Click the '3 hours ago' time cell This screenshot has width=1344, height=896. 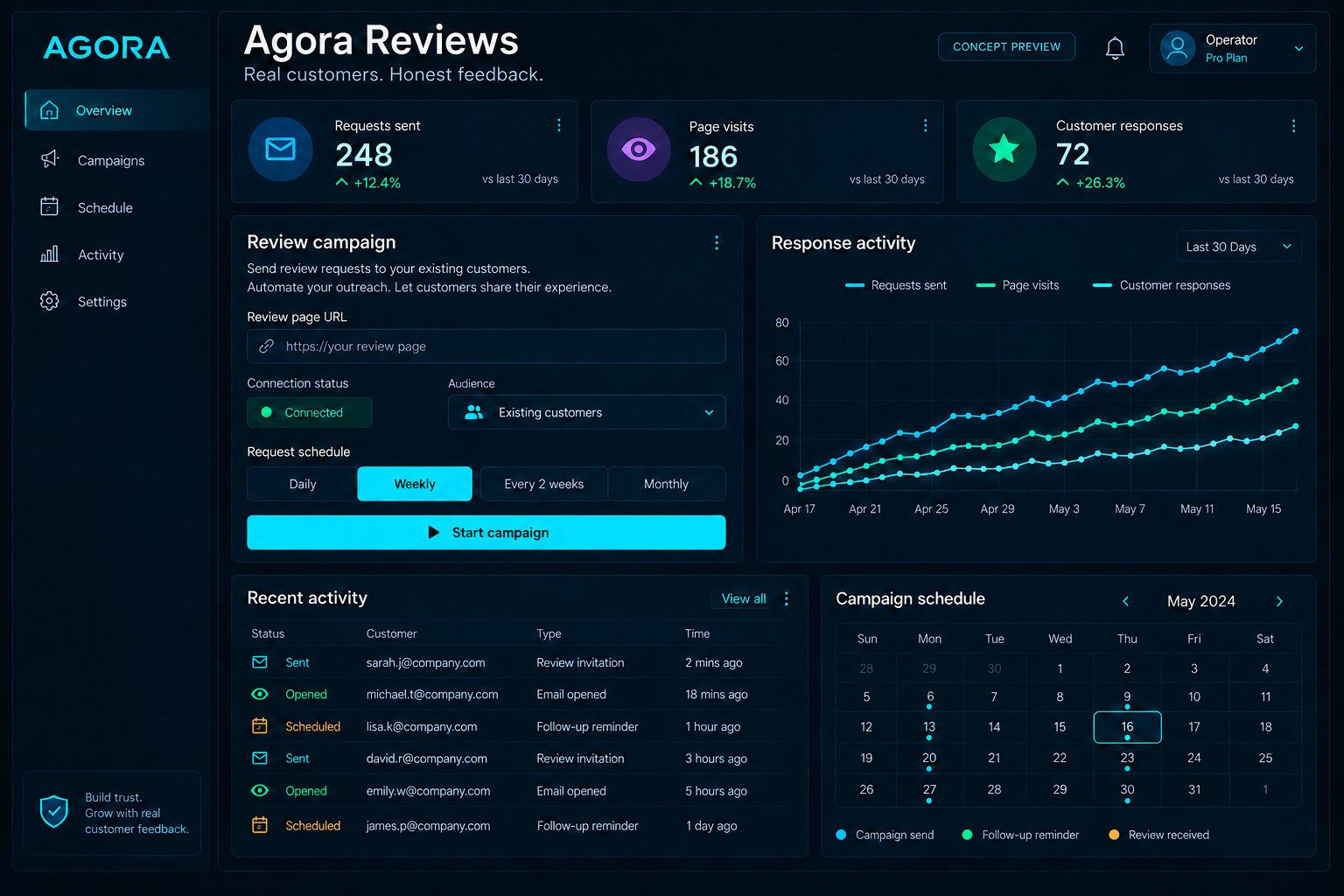tap(716, 759)
